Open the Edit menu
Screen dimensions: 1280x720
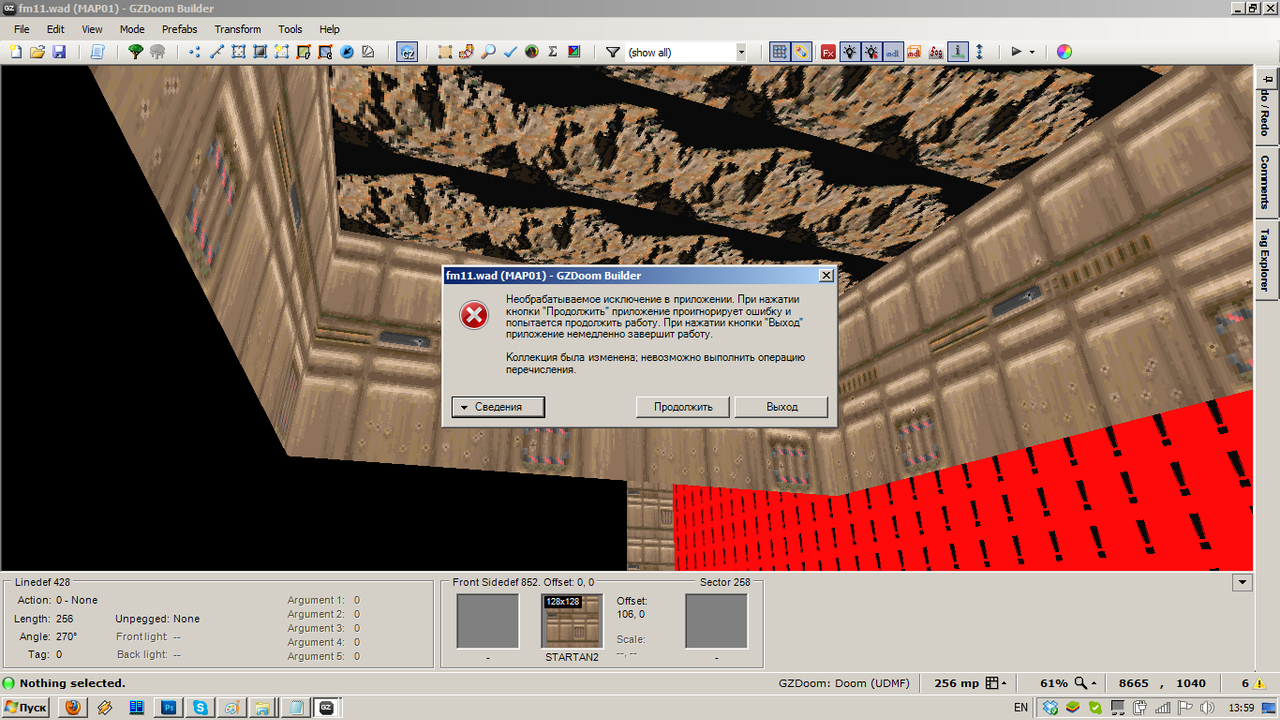click(x=55, y=29)
